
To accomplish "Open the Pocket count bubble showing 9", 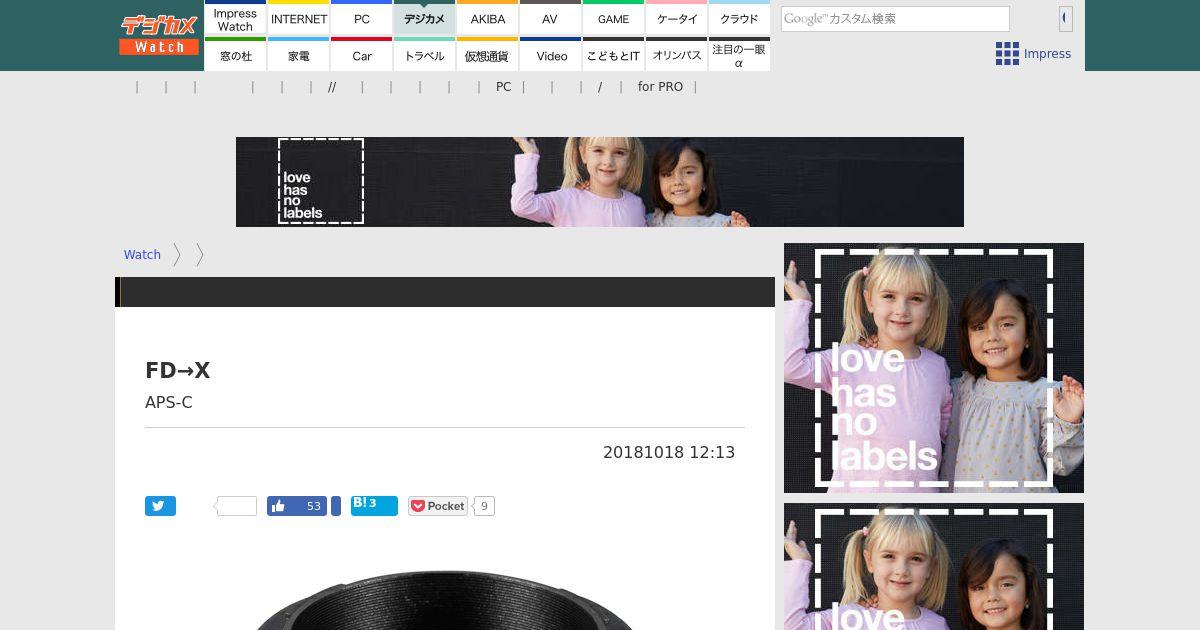I will (x=484, y=506).
